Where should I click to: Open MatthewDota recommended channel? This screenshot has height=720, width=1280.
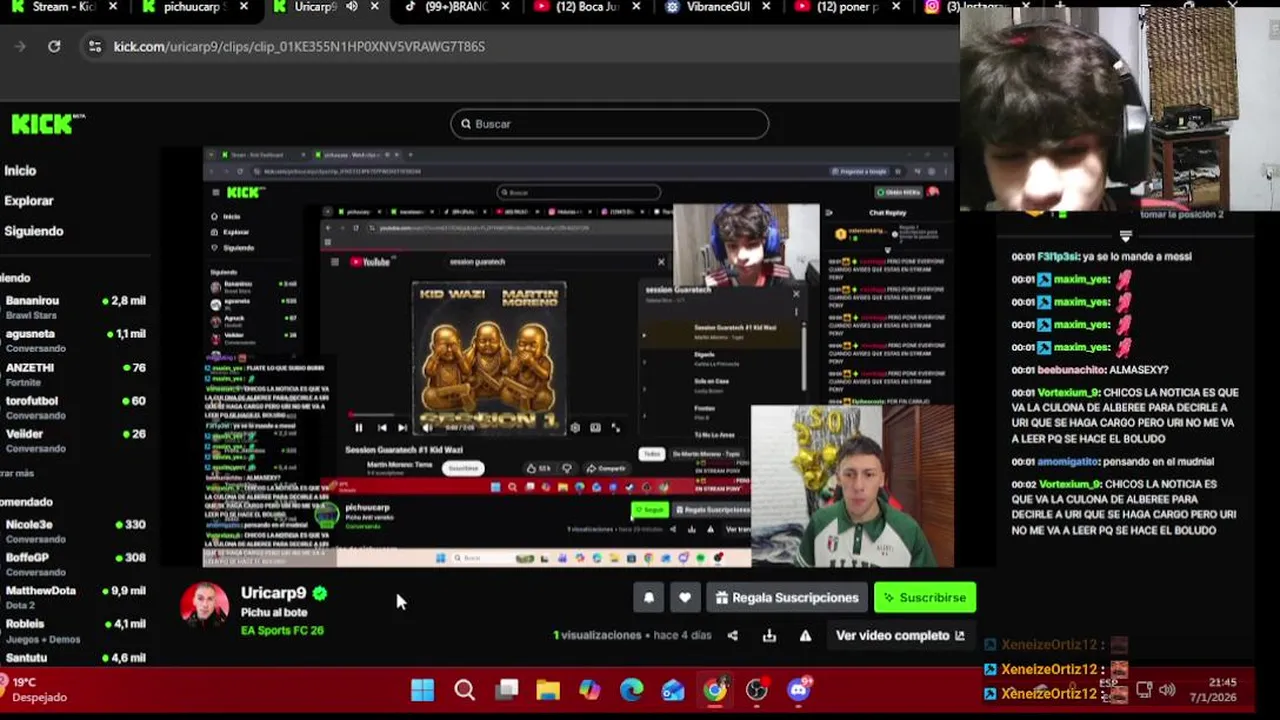pyautogui.click(x=75, y=597)
